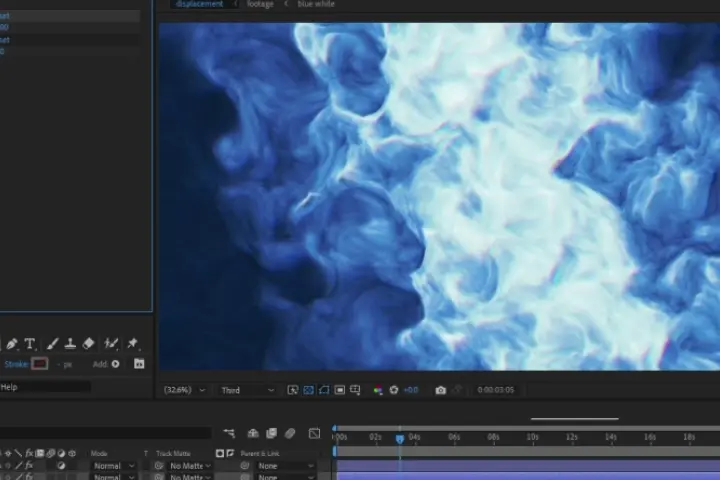The width and height of the screenshot is (720, 480).
Task: Click the Mode column header
Action: point(99,453)
